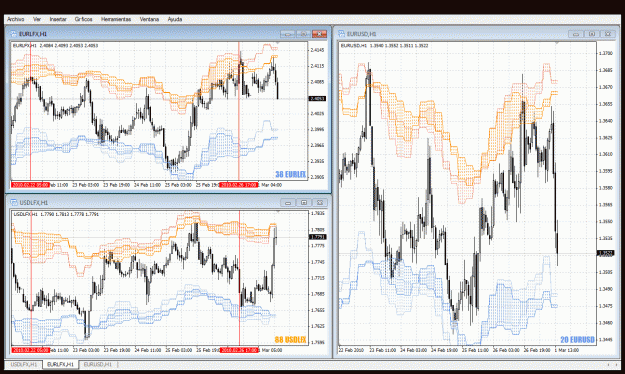Screen dimensions: 625x374
Task: Open the Ventana menu
Action: 149,19
